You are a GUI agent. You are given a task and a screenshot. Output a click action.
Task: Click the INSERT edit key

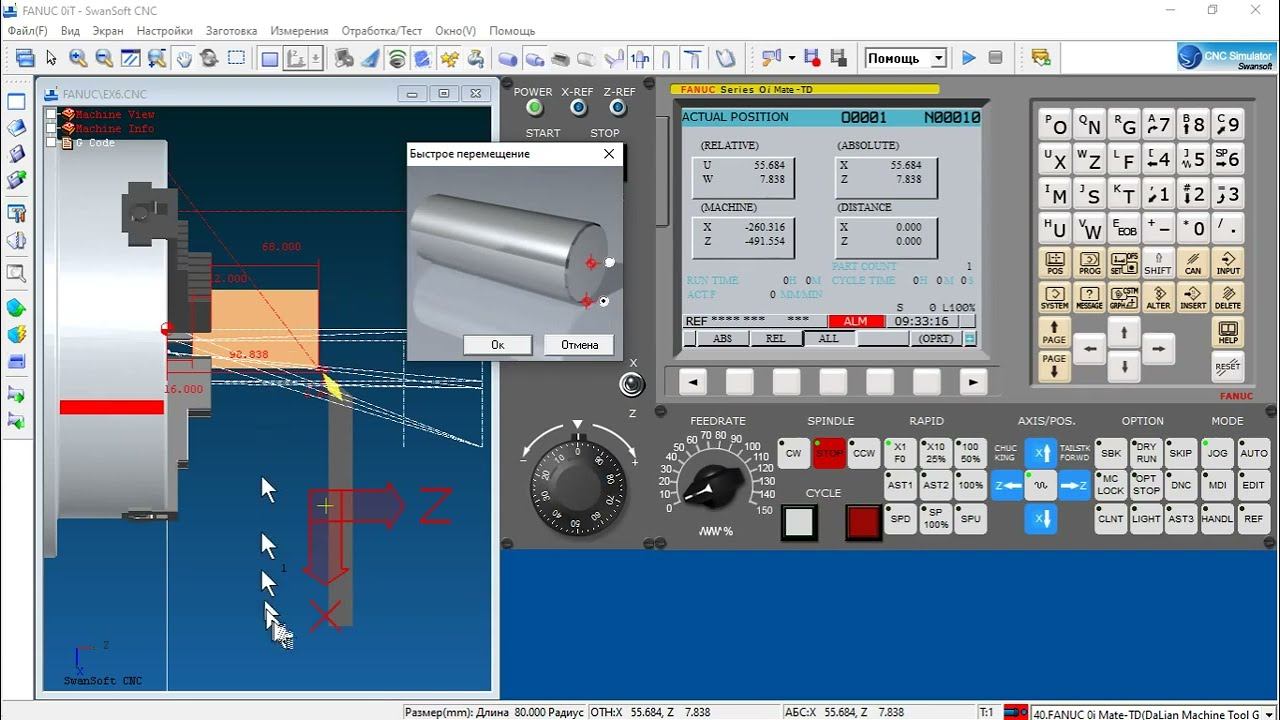pos(1193,298)
